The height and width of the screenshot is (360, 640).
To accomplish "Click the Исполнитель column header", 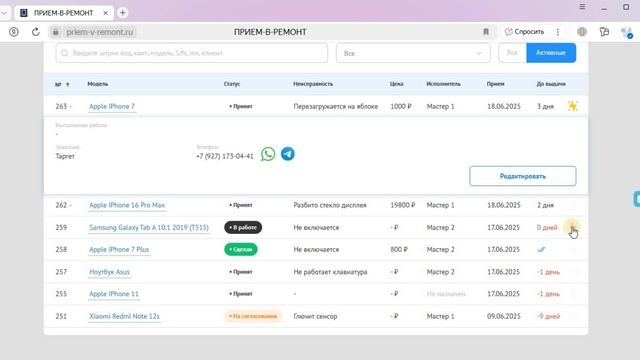I will [x=443, y=84].
